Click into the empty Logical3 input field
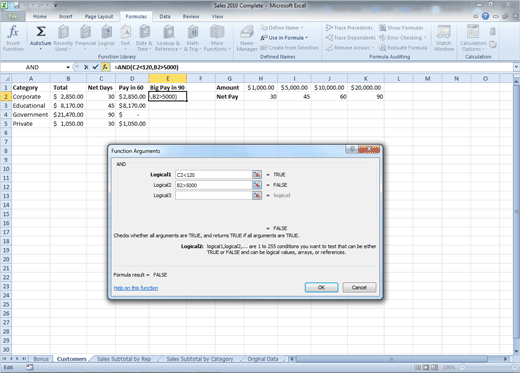 pyautogui.click(x=213, y=195)
